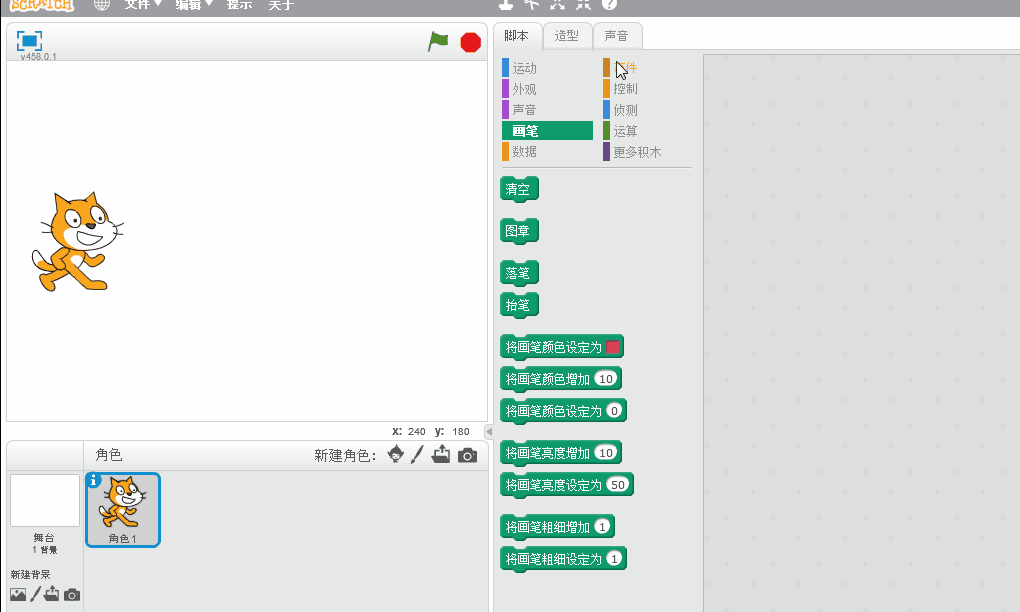Click value 1 in 将画笔粗细设定为 block
This screenshot has width=1020, height=612.
click(614, 558)
